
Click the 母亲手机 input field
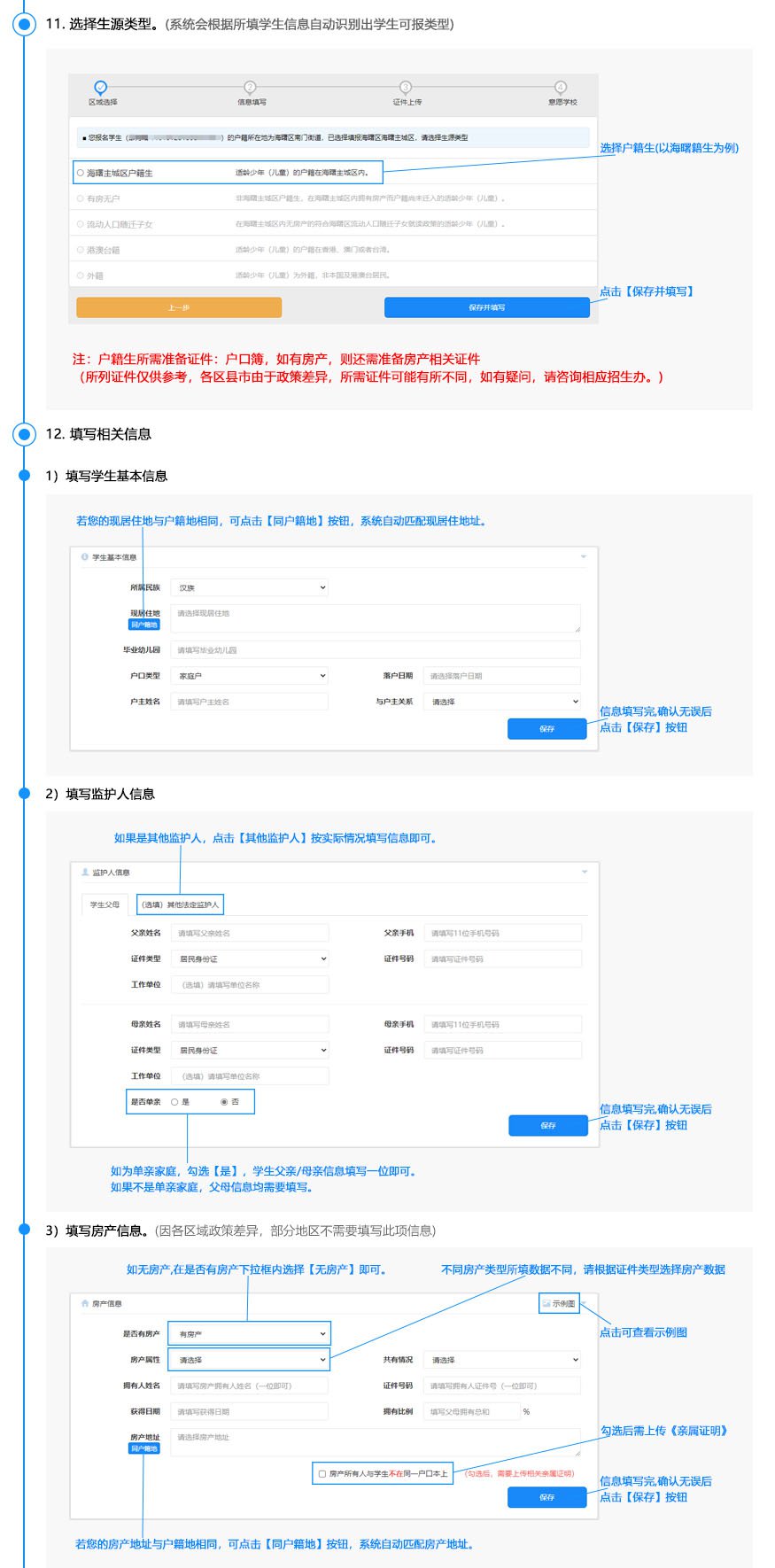(x=503, y=1024)
